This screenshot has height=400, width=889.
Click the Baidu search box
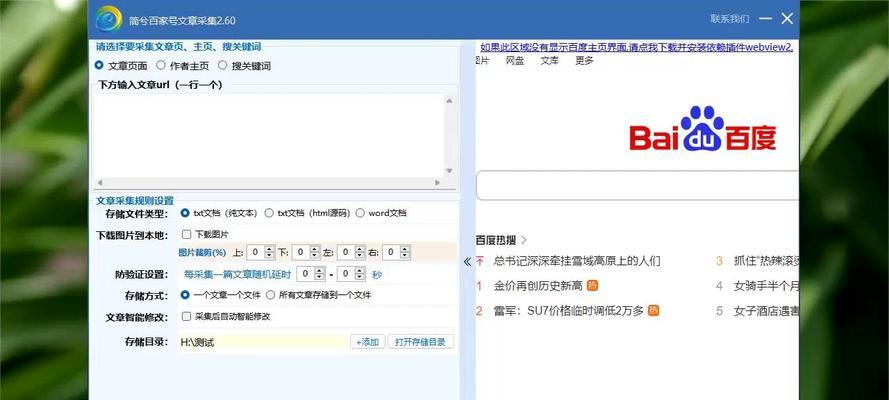(638, 185)
